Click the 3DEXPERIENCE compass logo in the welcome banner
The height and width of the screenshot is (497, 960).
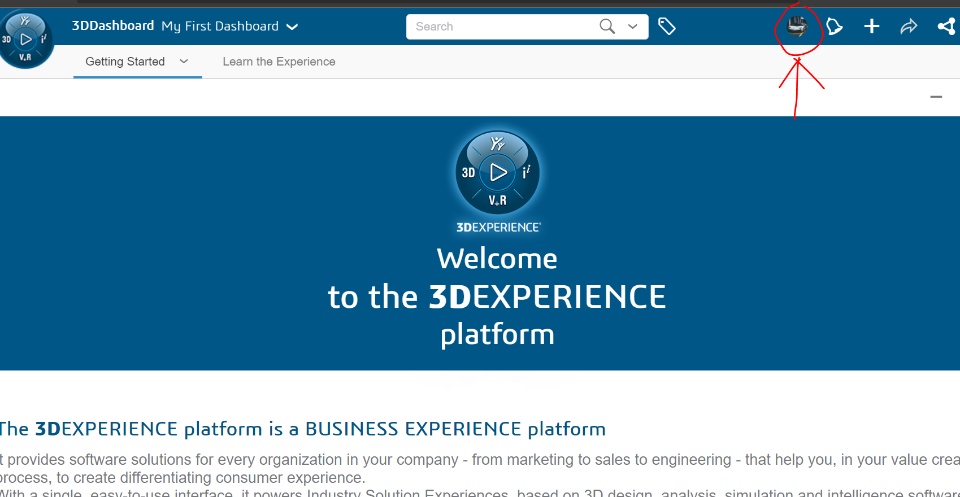pos(497,172)
